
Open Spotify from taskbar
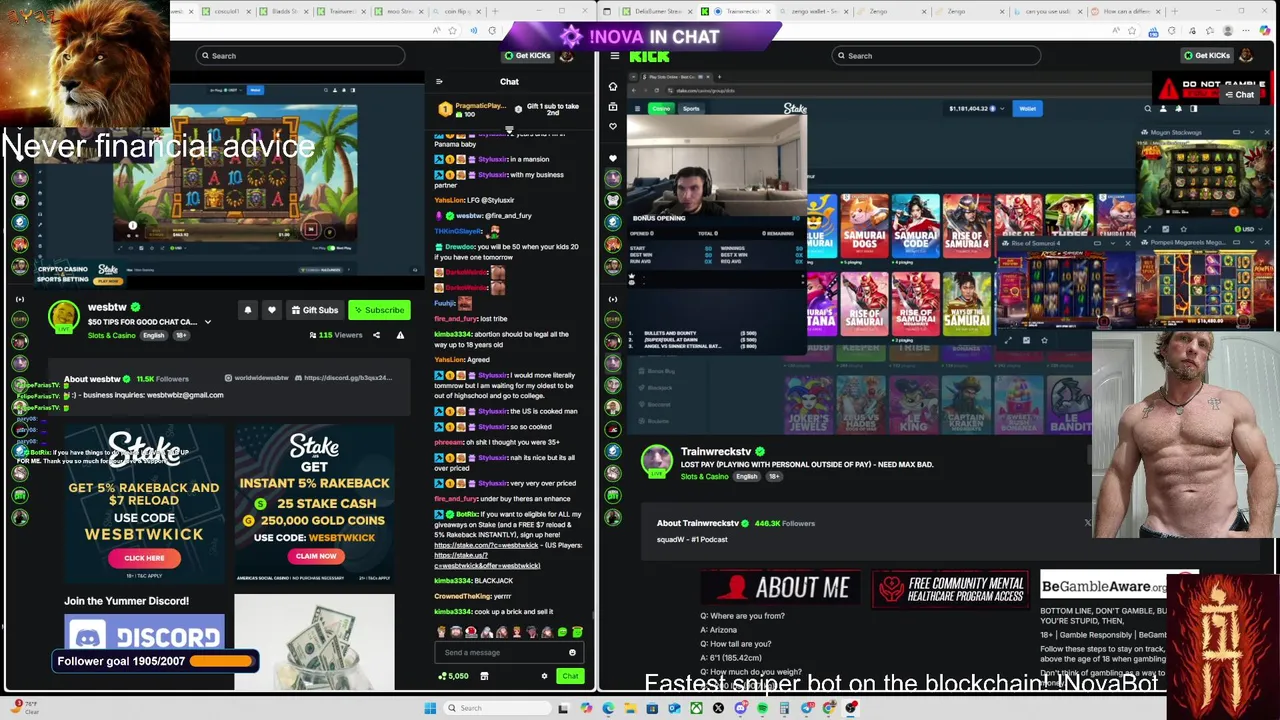[762, 708]
